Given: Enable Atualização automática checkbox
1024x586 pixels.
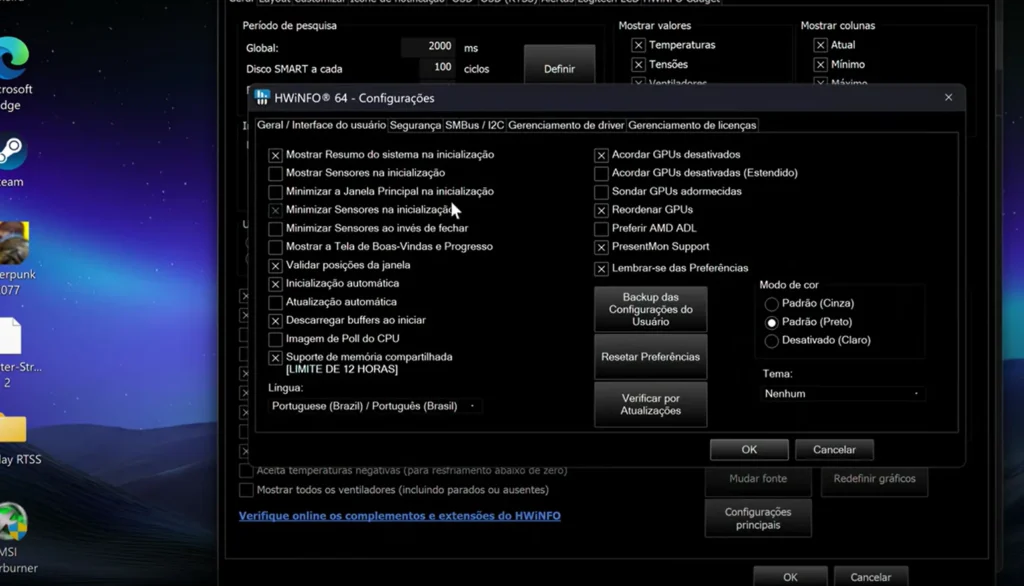Looking at the screenshot, I should (275, 302).
